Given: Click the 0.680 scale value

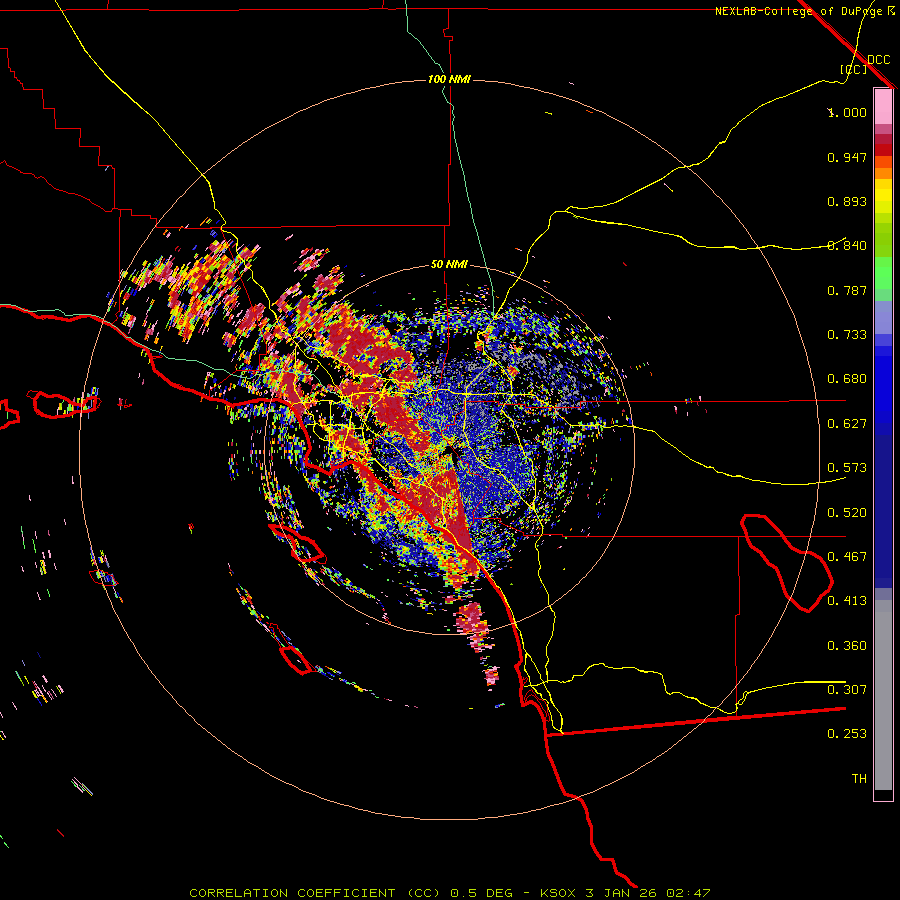Looking at the screenshot, I should coord(847,379).
